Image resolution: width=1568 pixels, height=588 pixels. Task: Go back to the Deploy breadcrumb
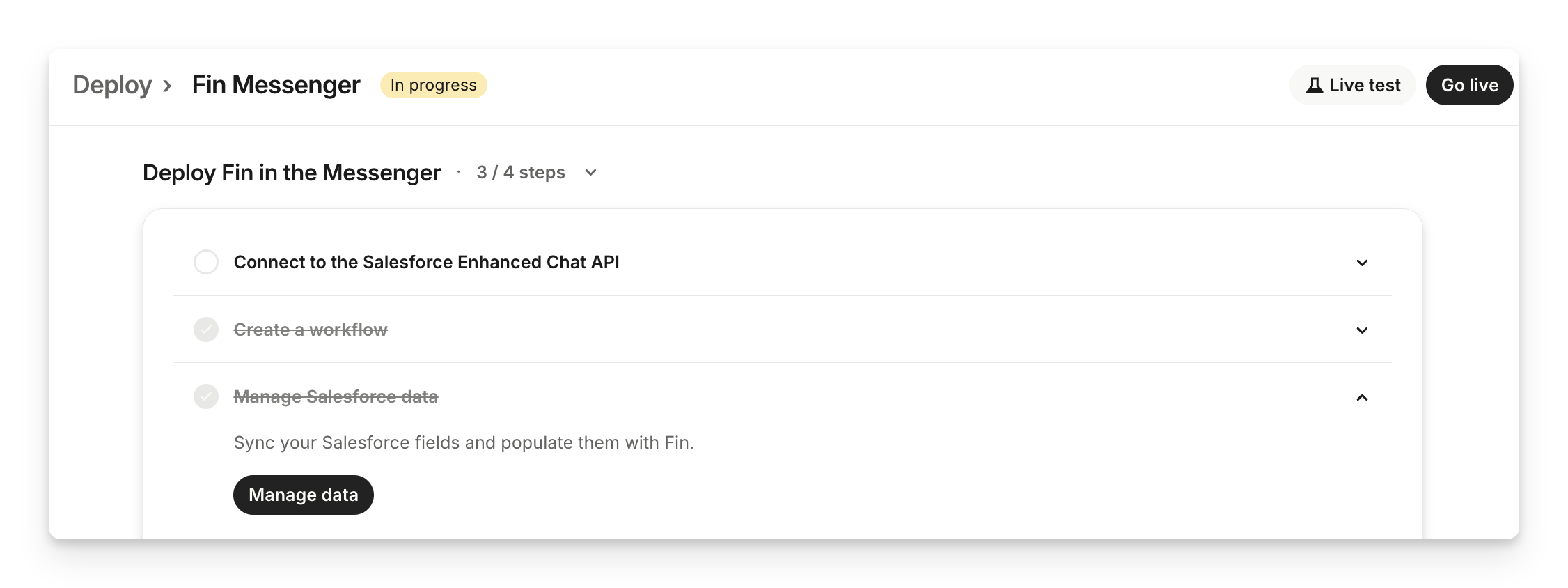click(112, 85)
